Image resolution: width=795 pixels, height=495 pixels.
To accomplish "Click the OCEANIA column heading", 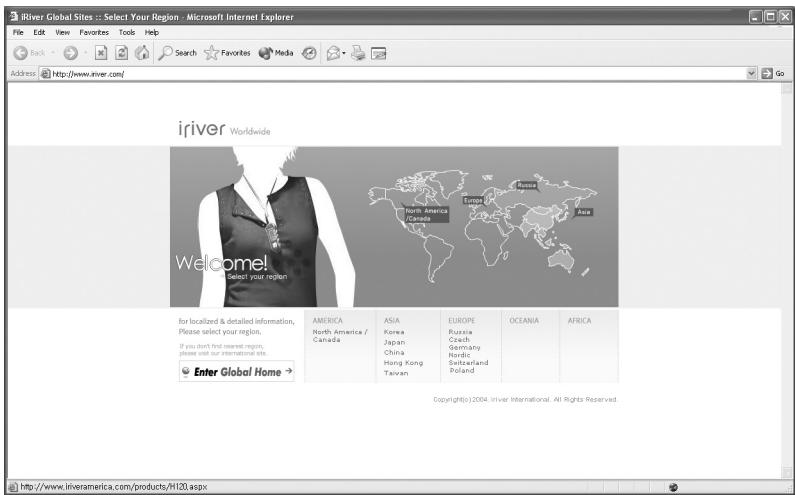I will point(524,321).
